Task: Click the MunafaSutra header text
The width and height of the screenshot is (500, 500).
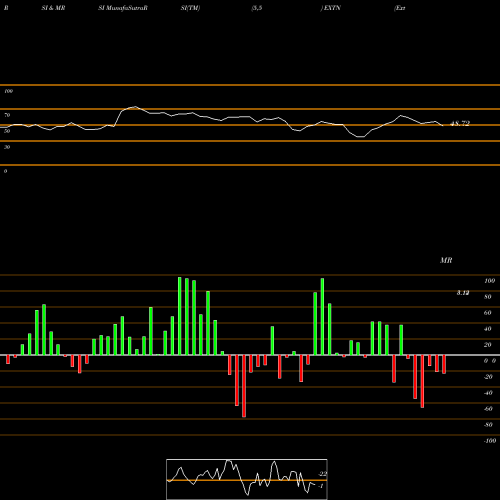Action: pyautogui.click(x=123, y=8)
